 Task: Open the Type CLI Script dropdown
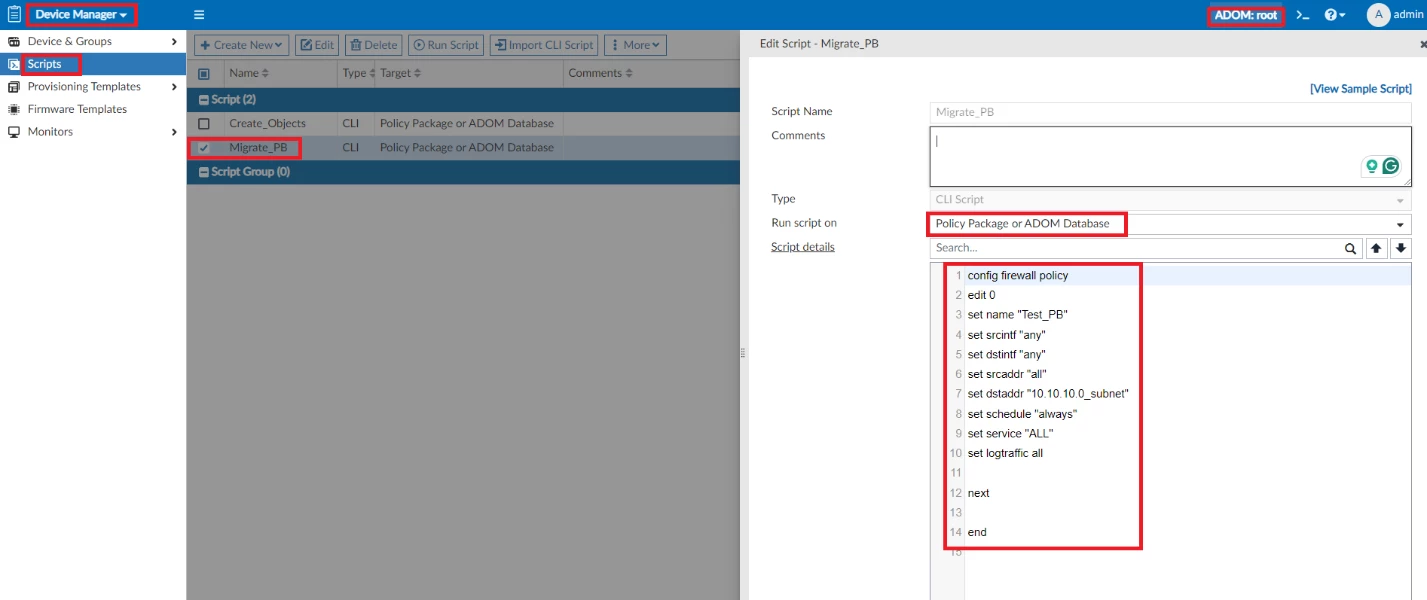point(1170,200)
